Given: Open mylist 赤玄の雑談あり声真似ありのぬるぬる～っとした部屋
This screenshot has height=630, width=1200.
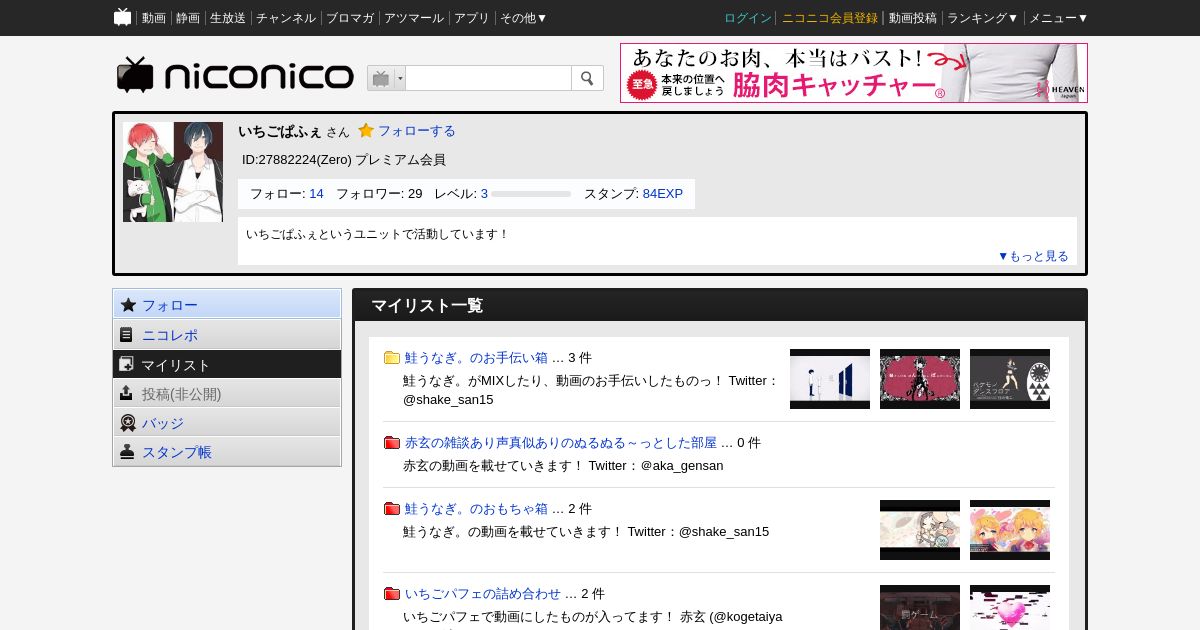Looking at the screenshot, I should click(x=561, y=443).
